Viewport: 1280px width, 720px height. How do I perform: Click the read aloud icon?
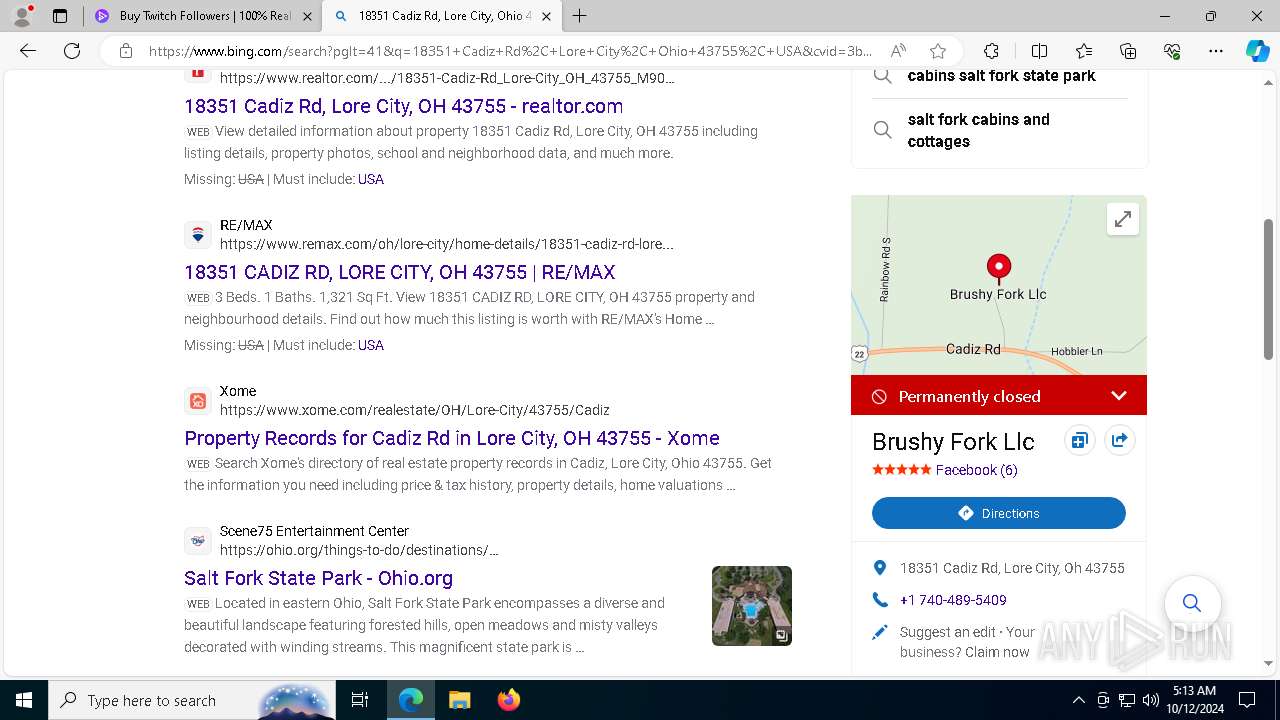[898, 51]
